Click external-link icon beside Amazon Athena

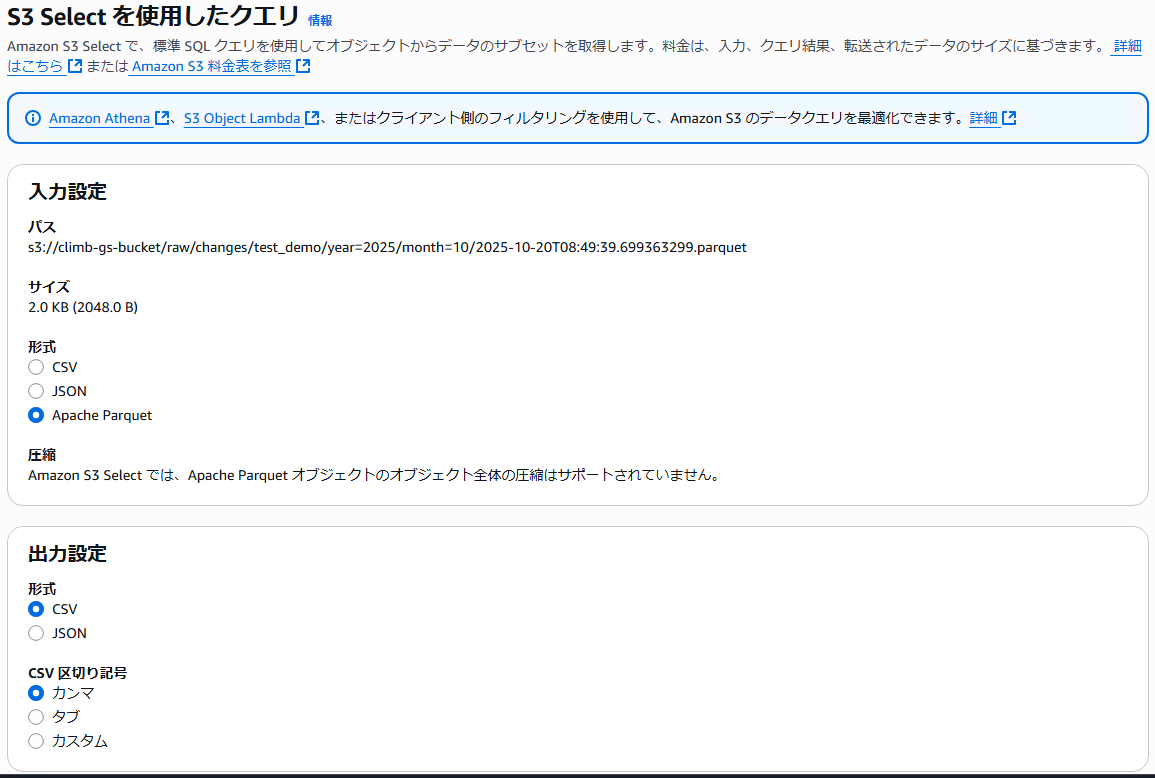point(162,118)
